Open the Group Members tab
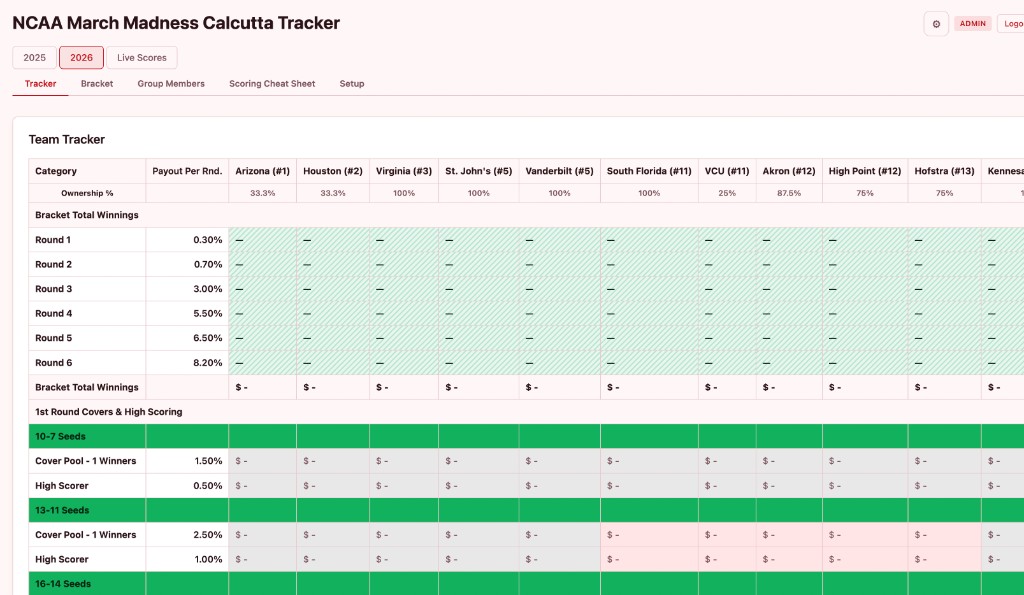 click(171, 84)
